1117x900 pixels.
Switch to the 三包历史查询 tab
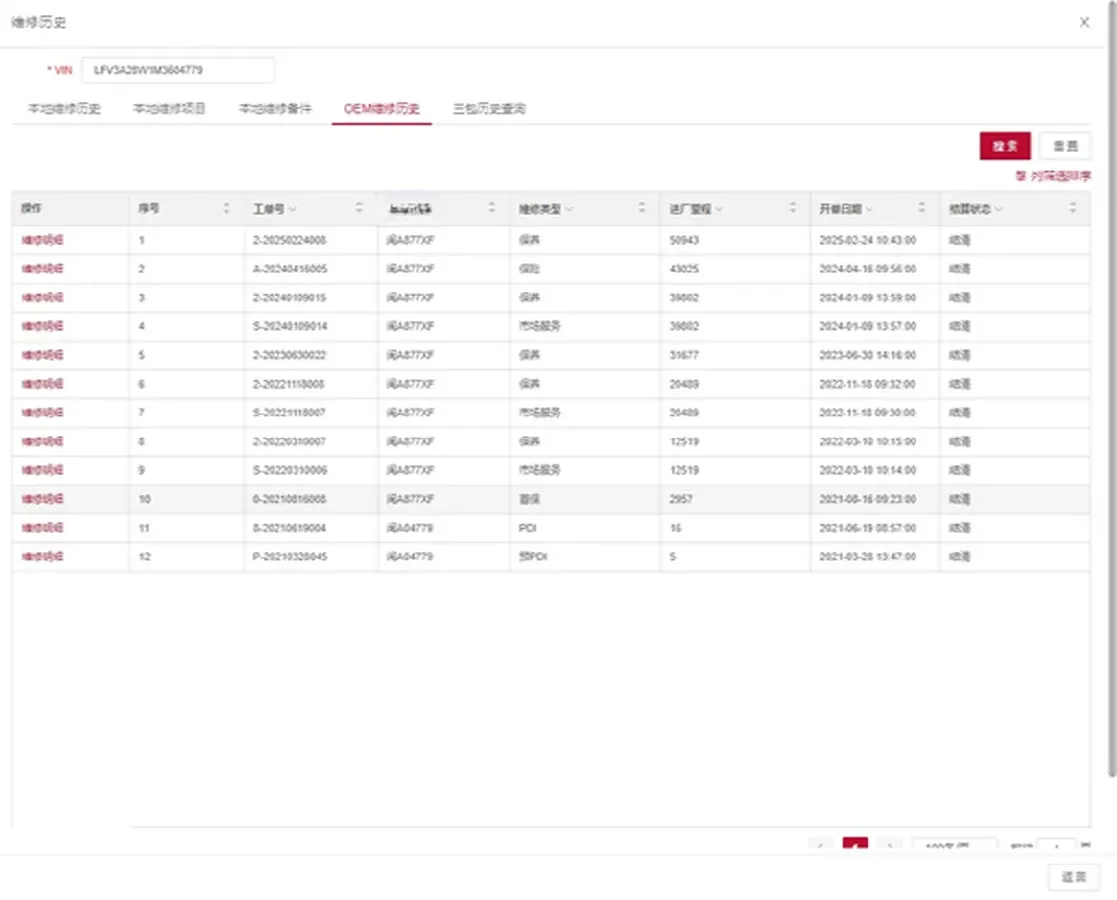pos(489,108)
